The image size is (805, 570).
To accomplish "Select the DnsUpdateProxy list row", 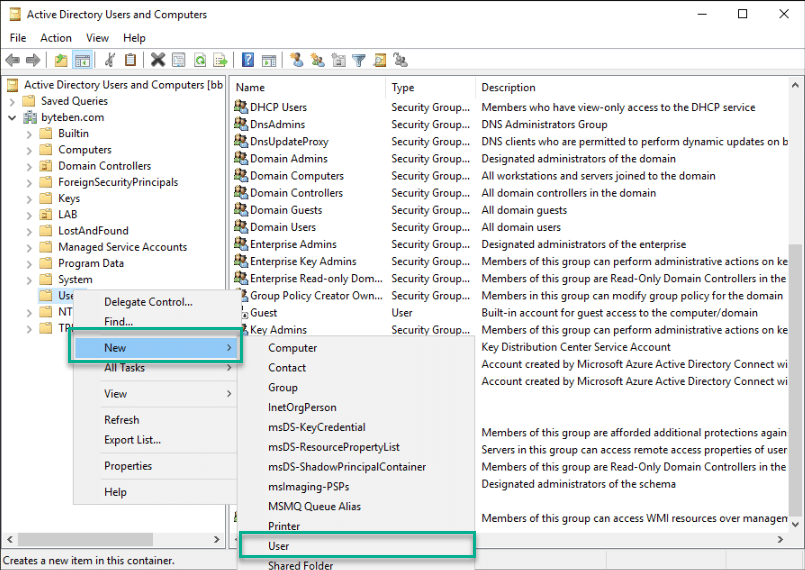I will (x=511, y=142).
